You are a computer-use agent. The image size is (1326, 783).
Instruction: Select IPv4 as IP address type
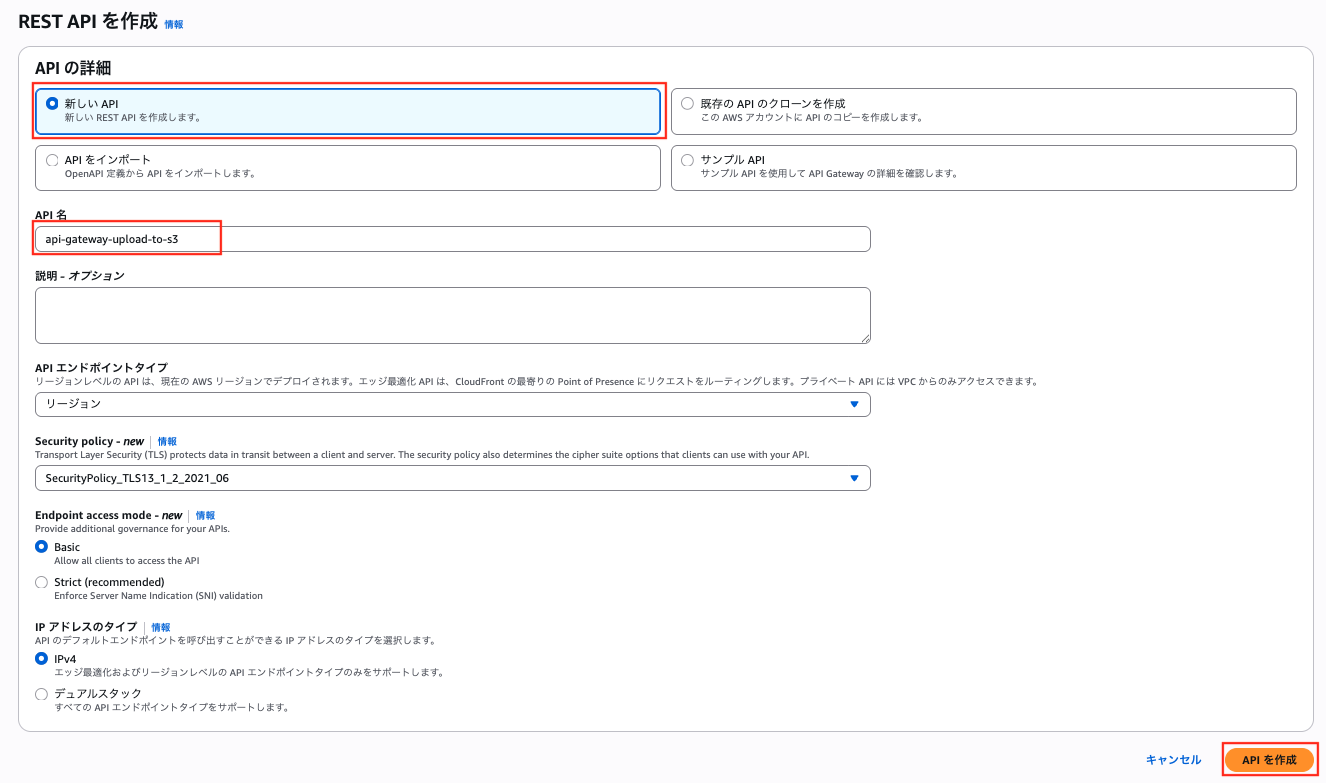coord(41,658)
